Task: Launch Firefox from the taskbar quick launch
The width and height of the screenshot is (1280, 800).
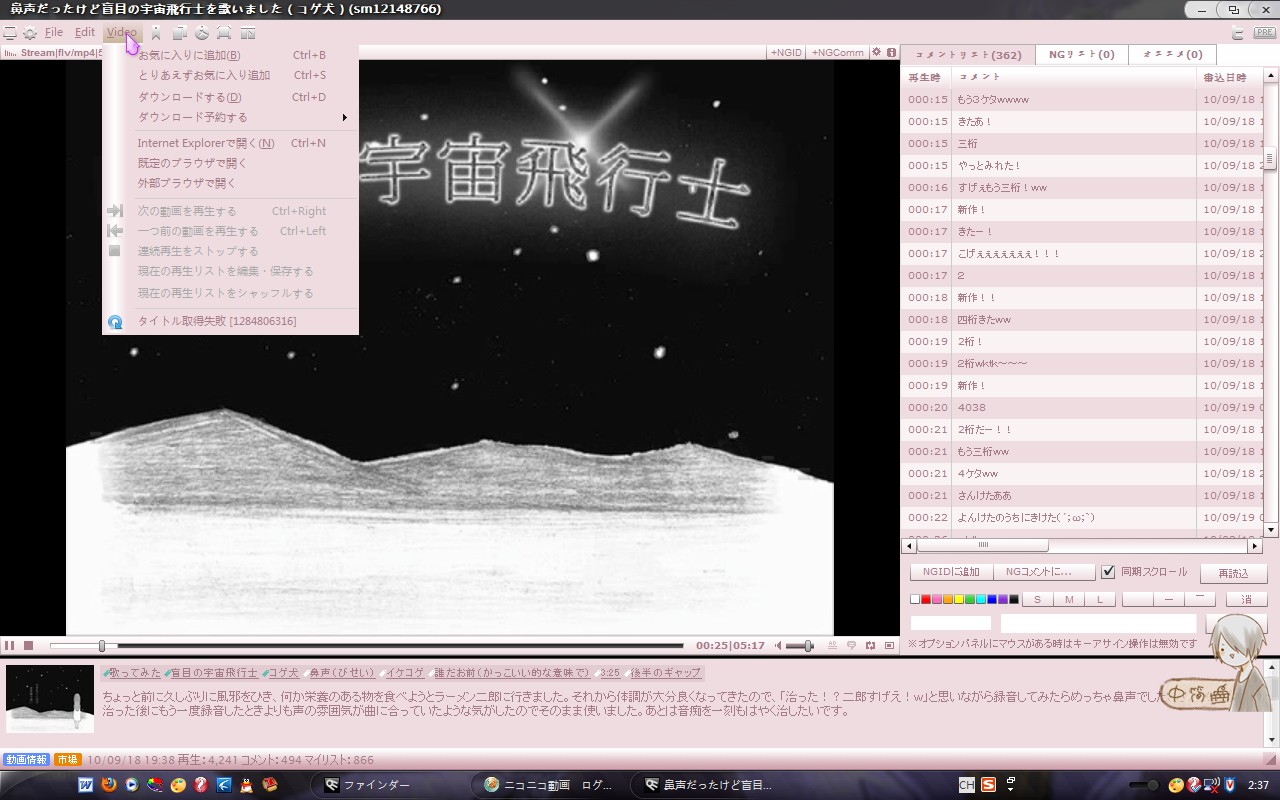Action: [x=109, y=785]
